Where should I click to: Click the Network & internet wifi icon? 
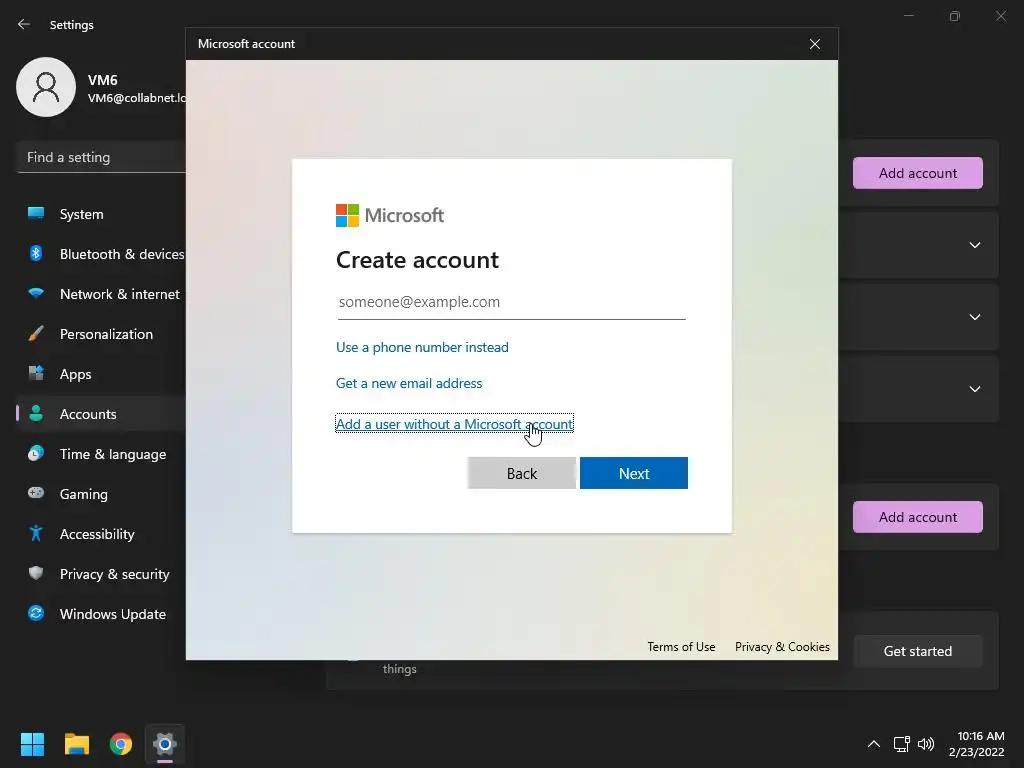coord(36,293)
